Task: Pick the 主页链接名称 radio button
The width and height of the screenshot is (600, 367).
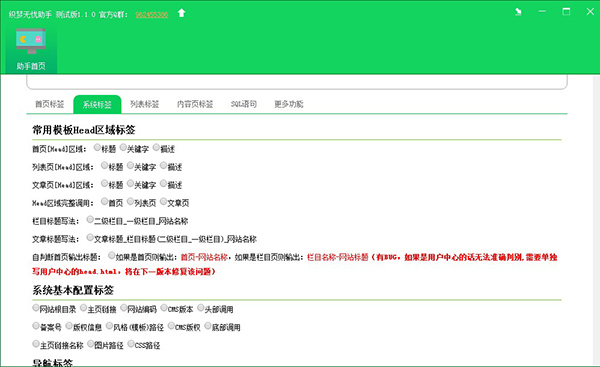Action: coord(36,344)
